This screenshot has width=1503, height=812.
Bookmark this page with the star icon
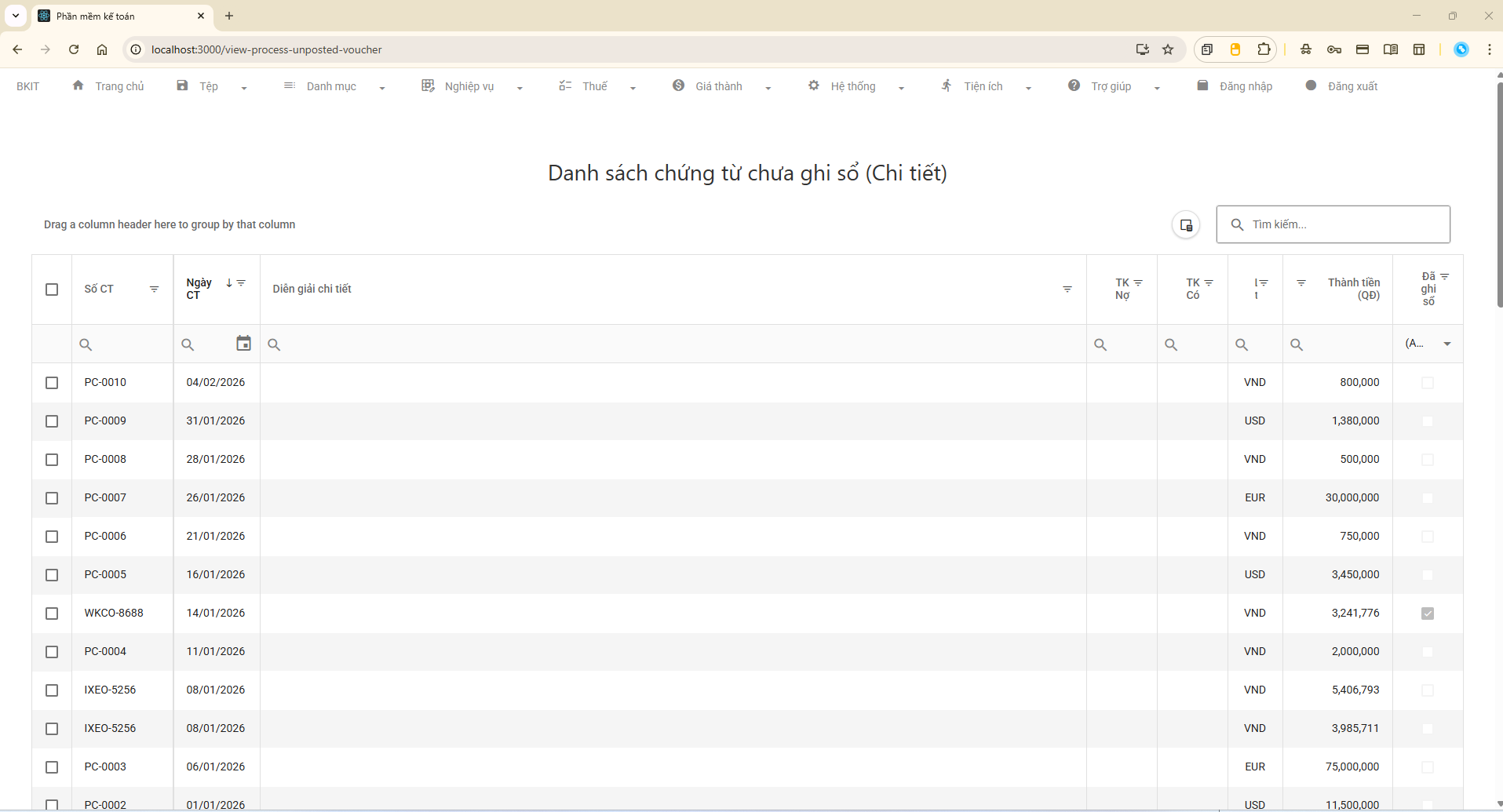[x=1168, y=49]
